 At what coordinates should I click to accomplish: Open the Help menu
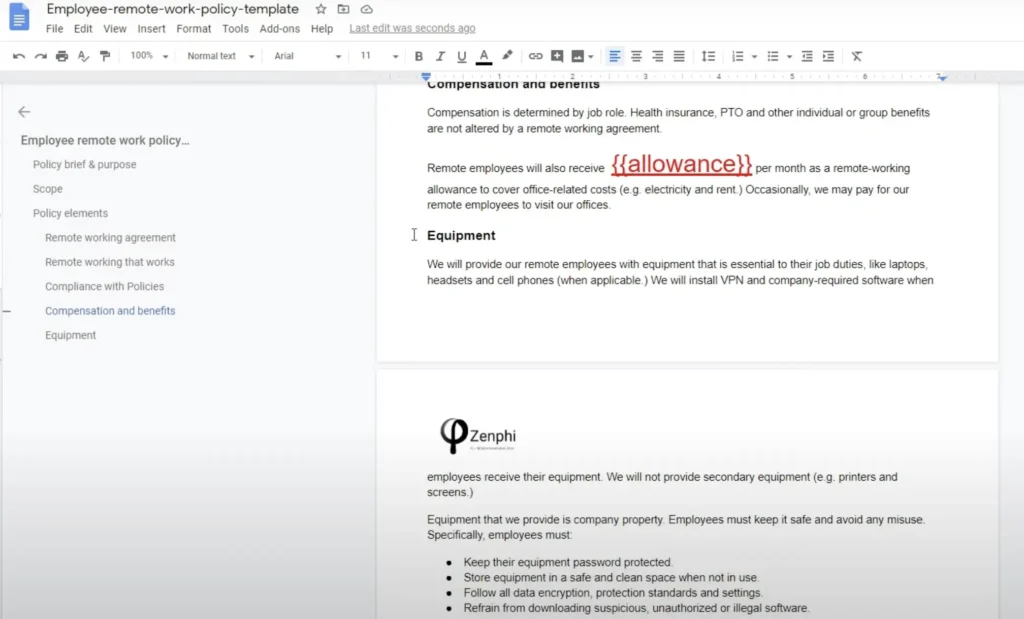coord(322,29)
